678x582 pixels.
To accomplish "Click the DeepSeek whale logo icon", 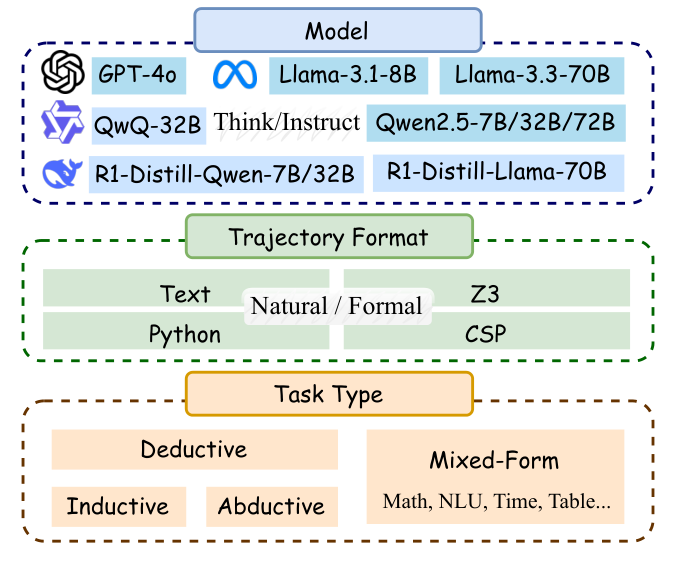I will (61, 173).
